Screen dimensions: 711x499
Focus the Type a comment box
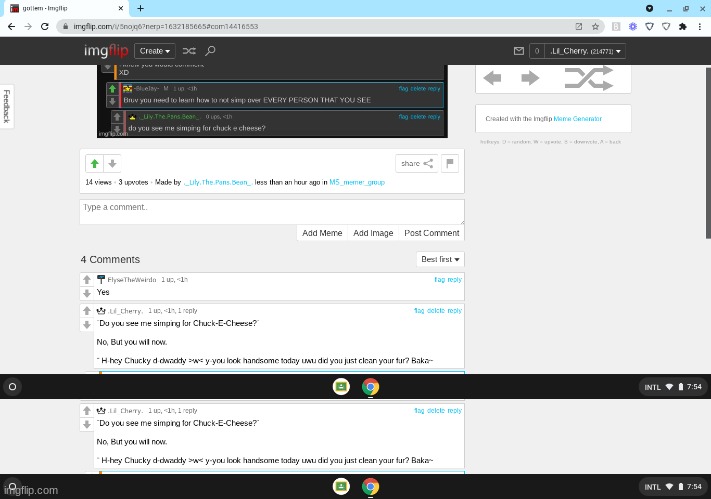point(272,212)
